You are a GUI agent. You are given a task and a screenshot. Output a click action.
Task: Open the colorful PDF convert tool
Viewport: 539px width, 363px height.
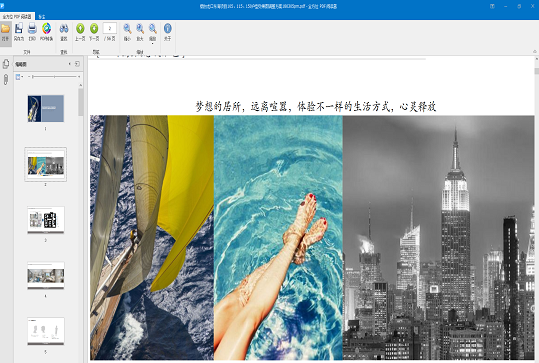(46, 32)
